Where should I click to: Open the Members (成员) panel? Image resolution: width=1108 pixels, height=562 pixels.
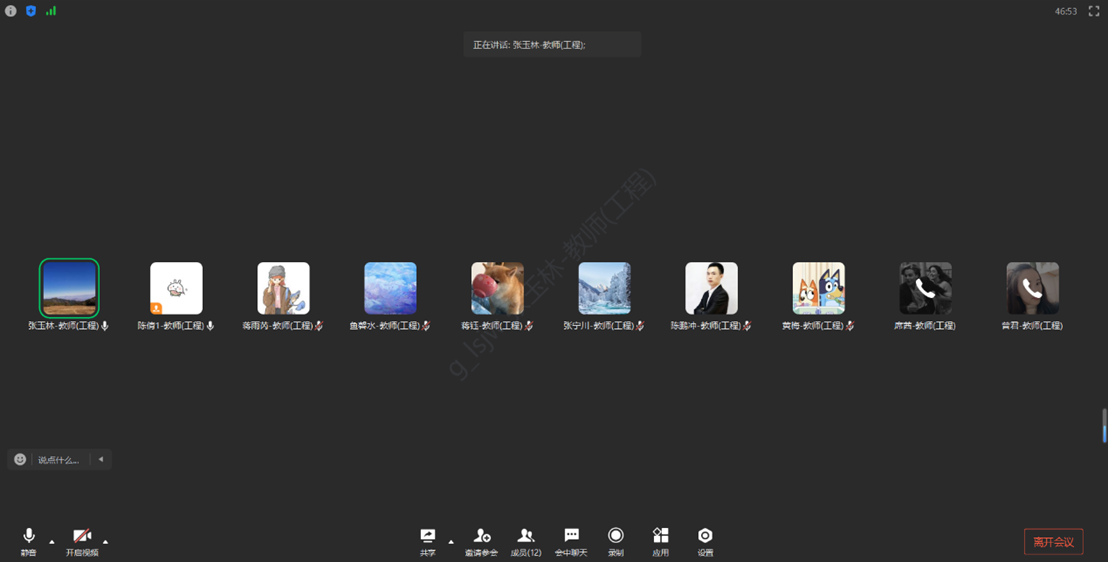(x=526, y=537)
